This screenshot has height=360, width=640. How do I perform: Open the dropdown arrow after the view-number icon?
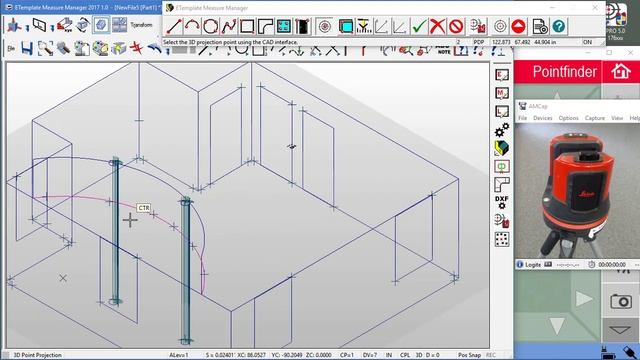pyautogui.click(x=52, y=28)
